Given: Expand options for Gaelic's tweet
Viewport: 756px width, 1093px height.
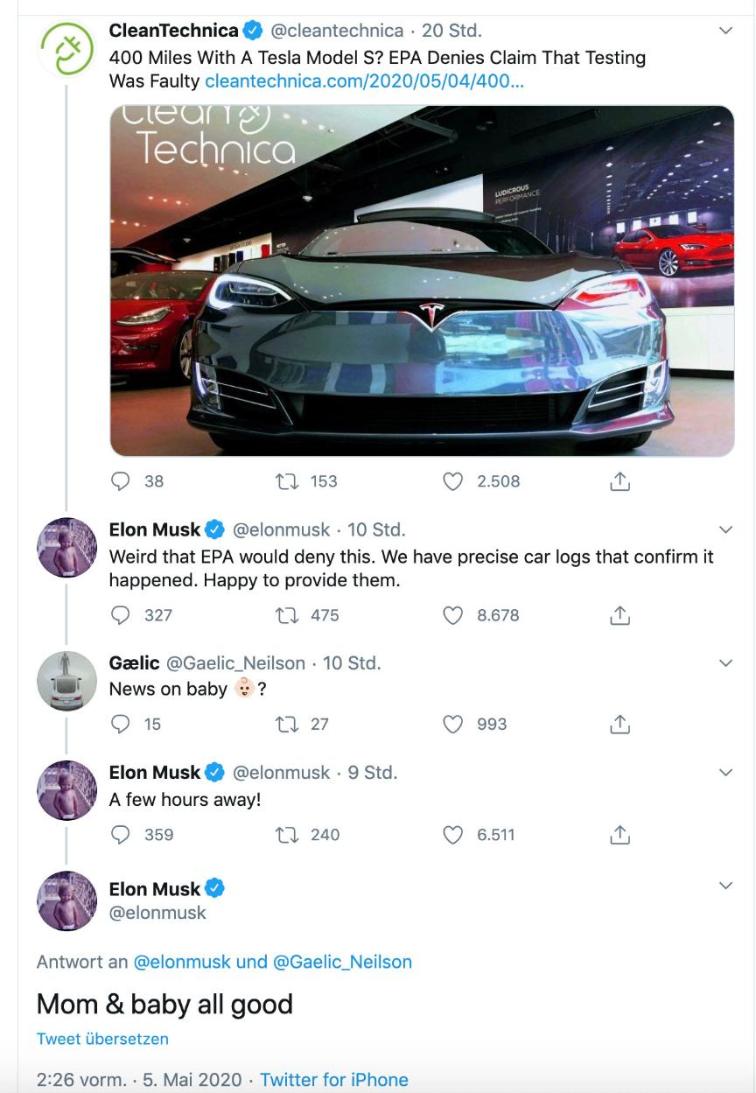Looking at the screenshot, I should (x=726, y=663).
